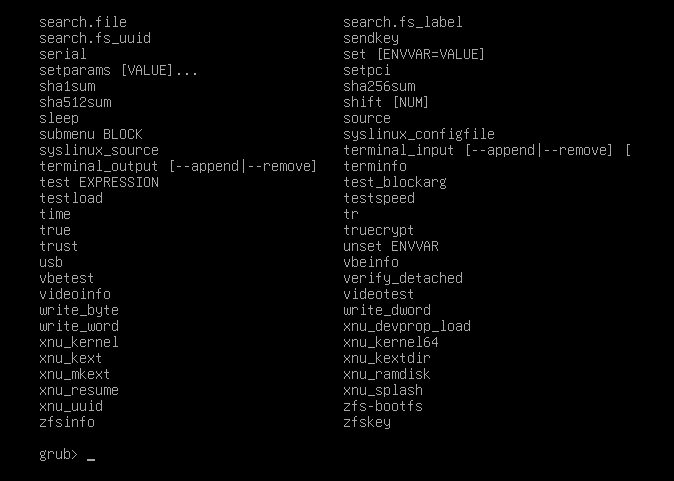Select the xnu_kernel64 command

(x=391, y=343)
